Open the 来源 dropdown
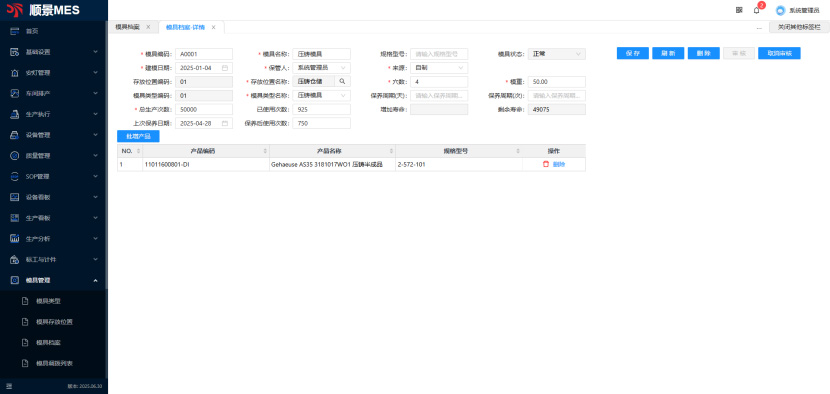Image resolution: width=830 pixels, height=394 pixels. click(439, 68)
